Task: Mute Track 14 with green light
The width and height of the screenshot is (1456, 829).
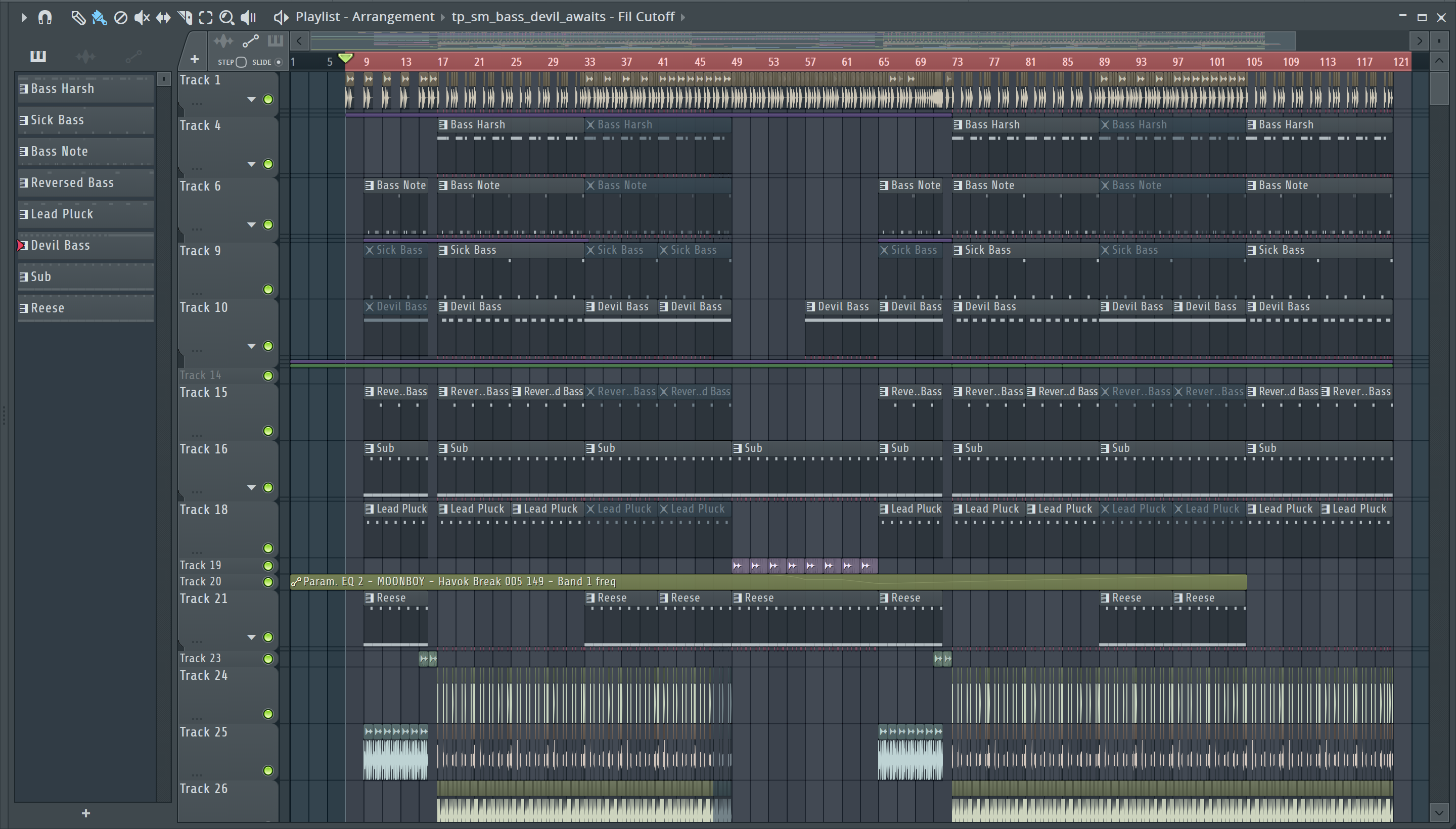Action: pyautogui.click(x=268, y=376)
